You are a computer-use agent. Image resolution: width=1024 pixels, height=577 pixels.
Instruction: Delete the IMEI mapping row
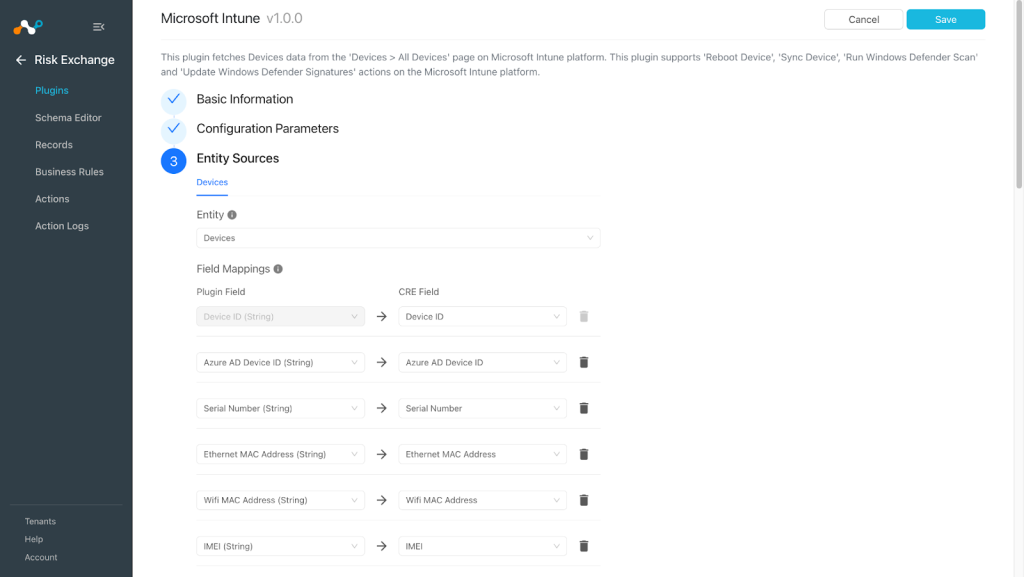[584, 546]
